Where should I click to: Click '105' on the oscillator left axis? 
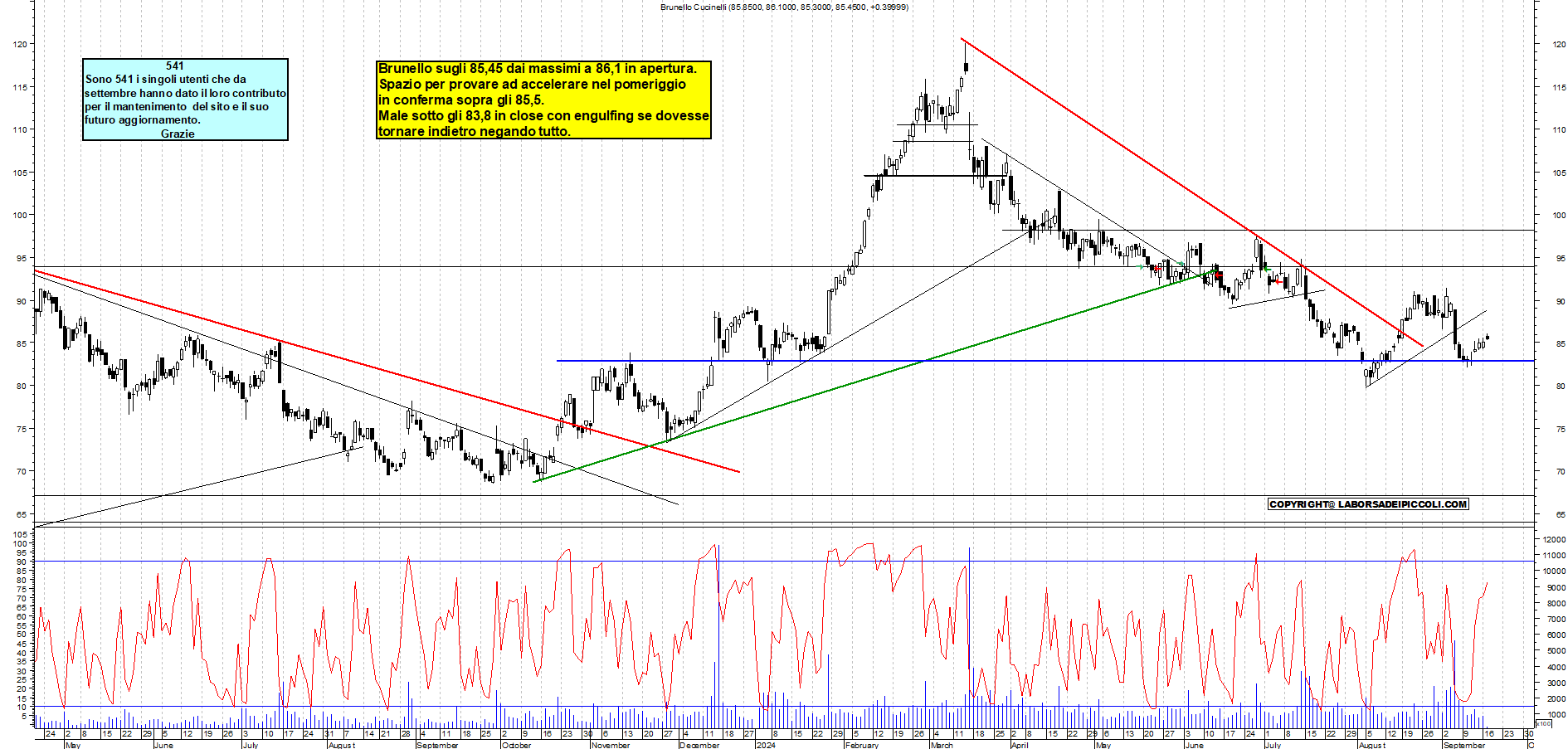(20, 533)
